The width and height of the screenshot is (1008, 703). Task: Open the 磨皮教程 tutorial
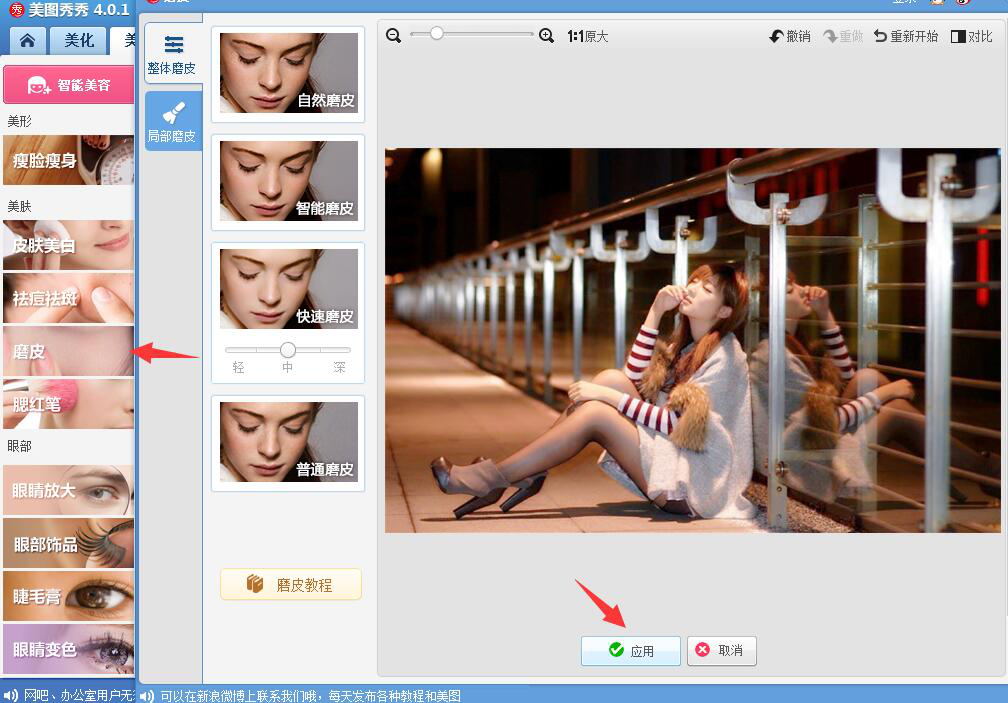290,584
